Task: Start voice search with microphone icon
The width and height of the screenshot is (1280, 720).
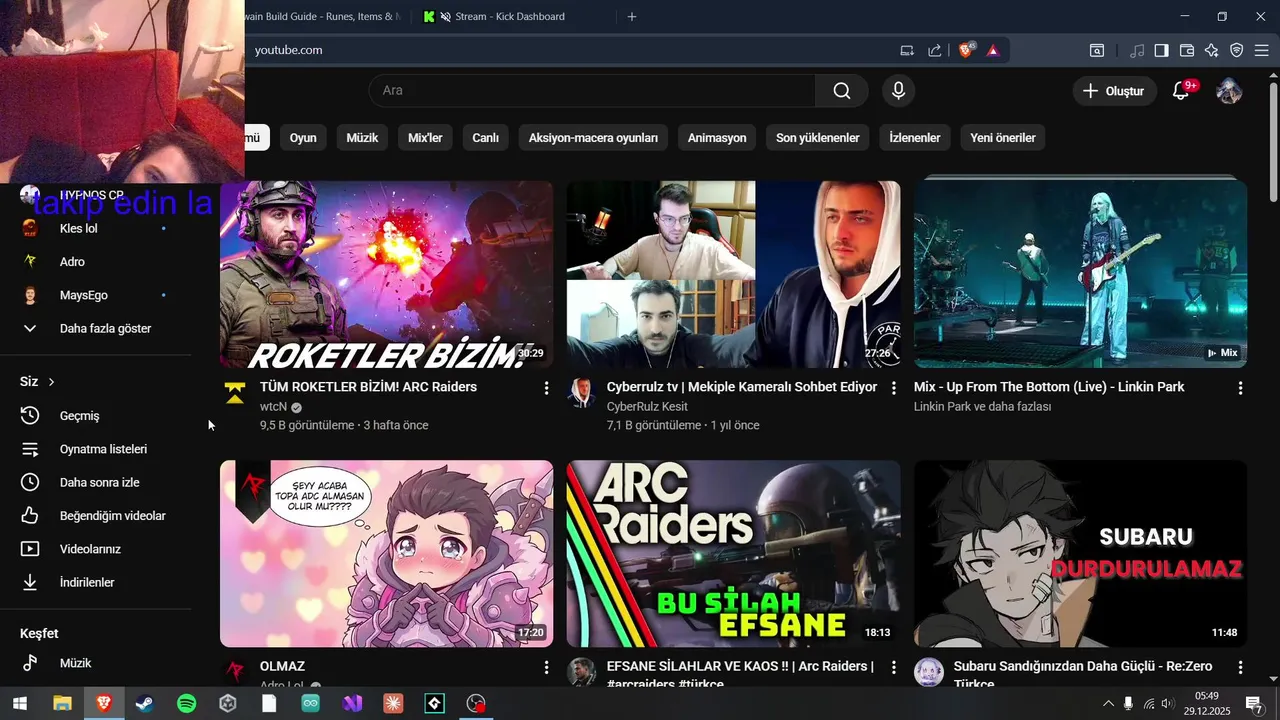Action: (898, 91)
